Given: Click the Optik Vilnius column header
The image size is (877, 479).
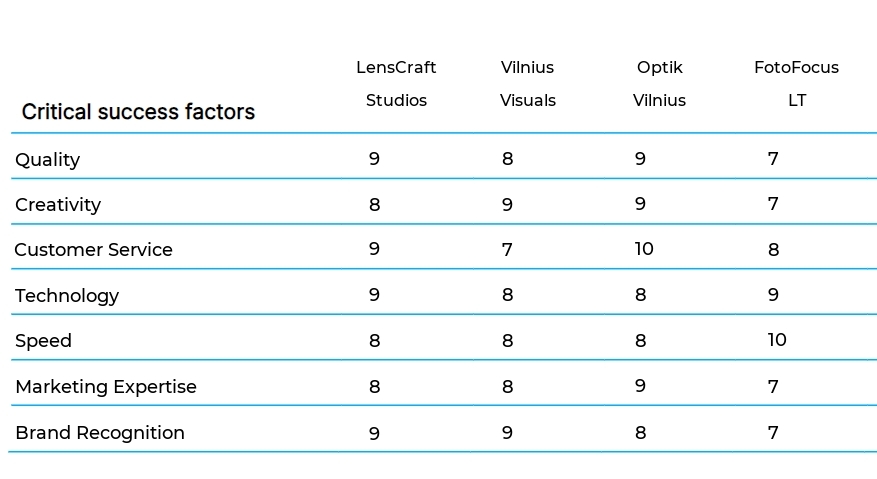Looking at the screenshot, I should [x=659, y=84].
